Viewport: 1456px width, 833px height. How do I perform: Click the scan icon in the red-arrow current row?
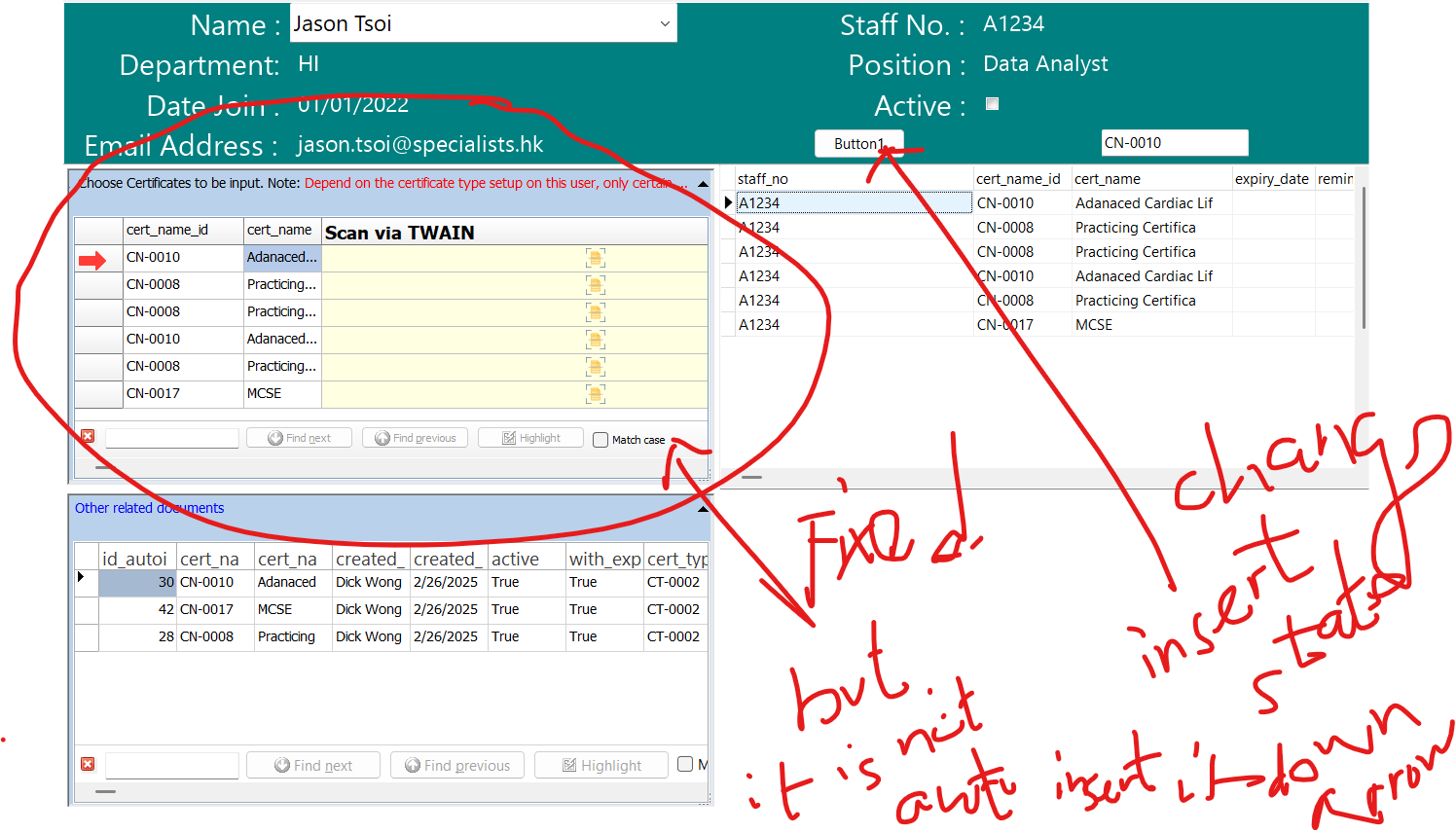pos(596,258)
